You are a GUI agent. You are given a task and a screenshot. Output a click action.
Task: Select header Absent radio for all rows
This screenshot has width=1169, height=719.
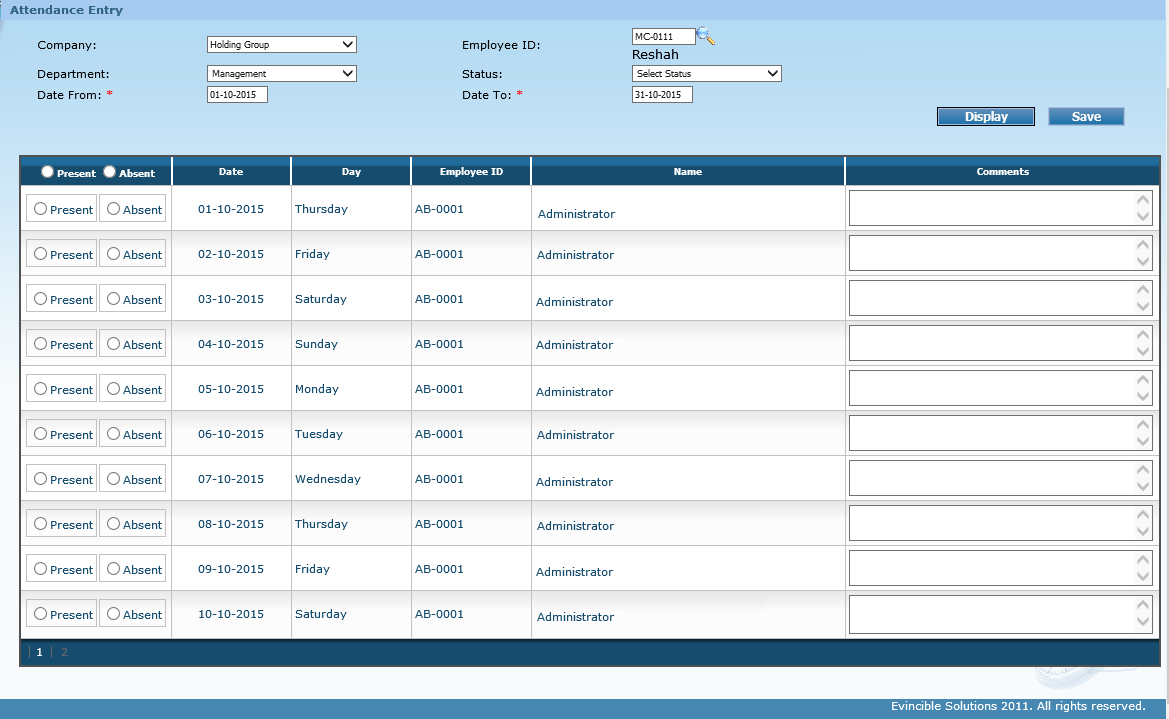click(109, 172)
